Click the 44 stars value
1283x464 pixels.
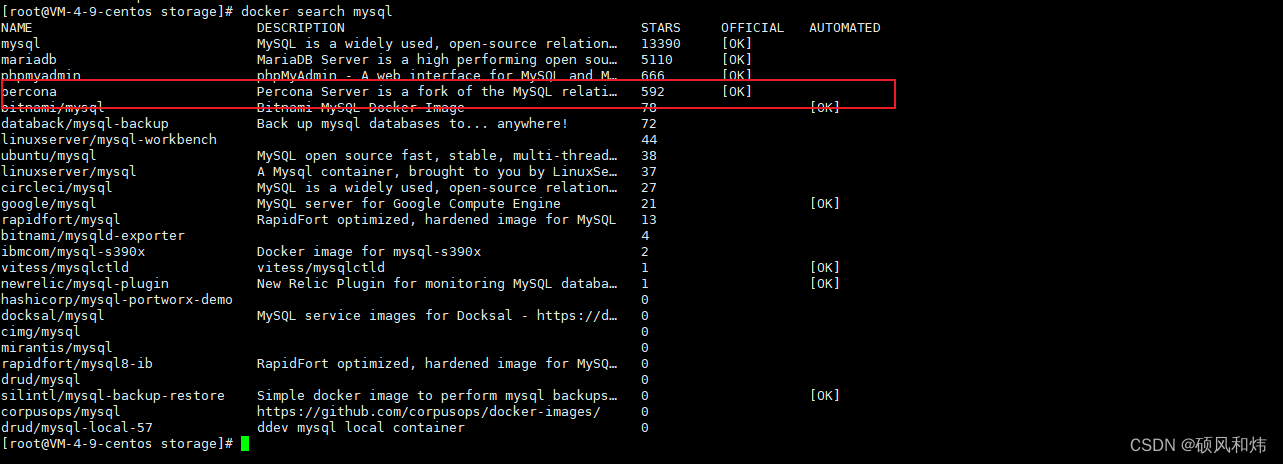coord(649,140)
